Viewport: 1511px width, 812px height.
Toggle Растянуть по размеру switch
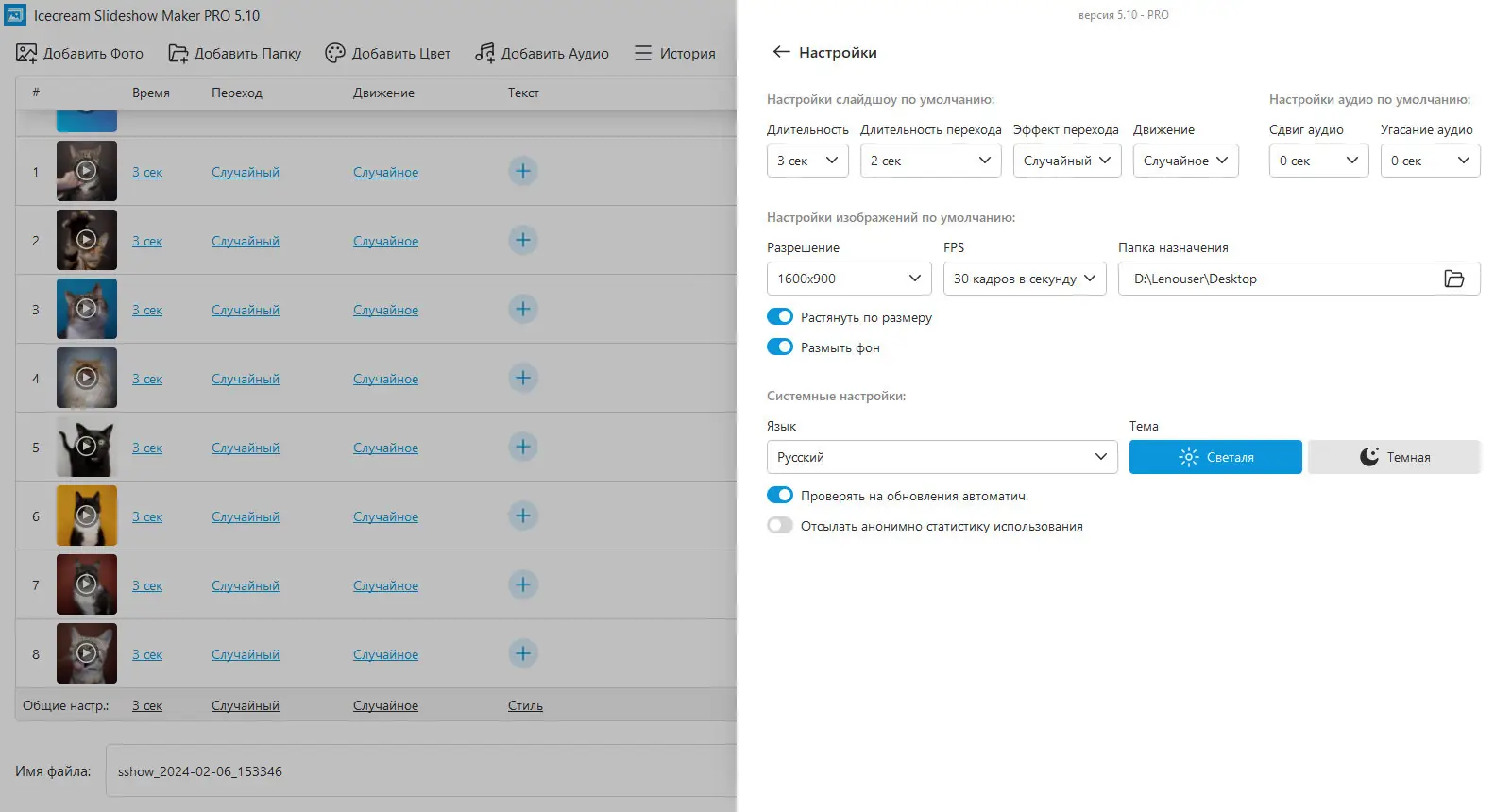click(x=780, y=317)
